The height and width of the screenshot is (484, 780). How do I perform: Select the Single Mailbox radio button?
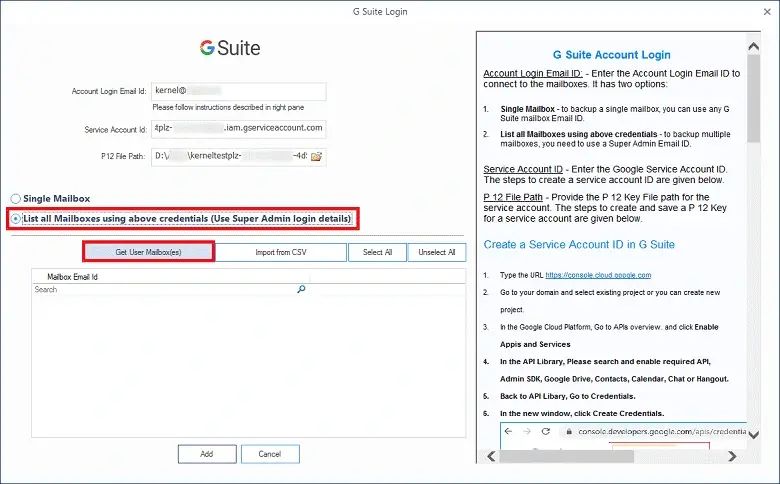click(x=16, y=198)
